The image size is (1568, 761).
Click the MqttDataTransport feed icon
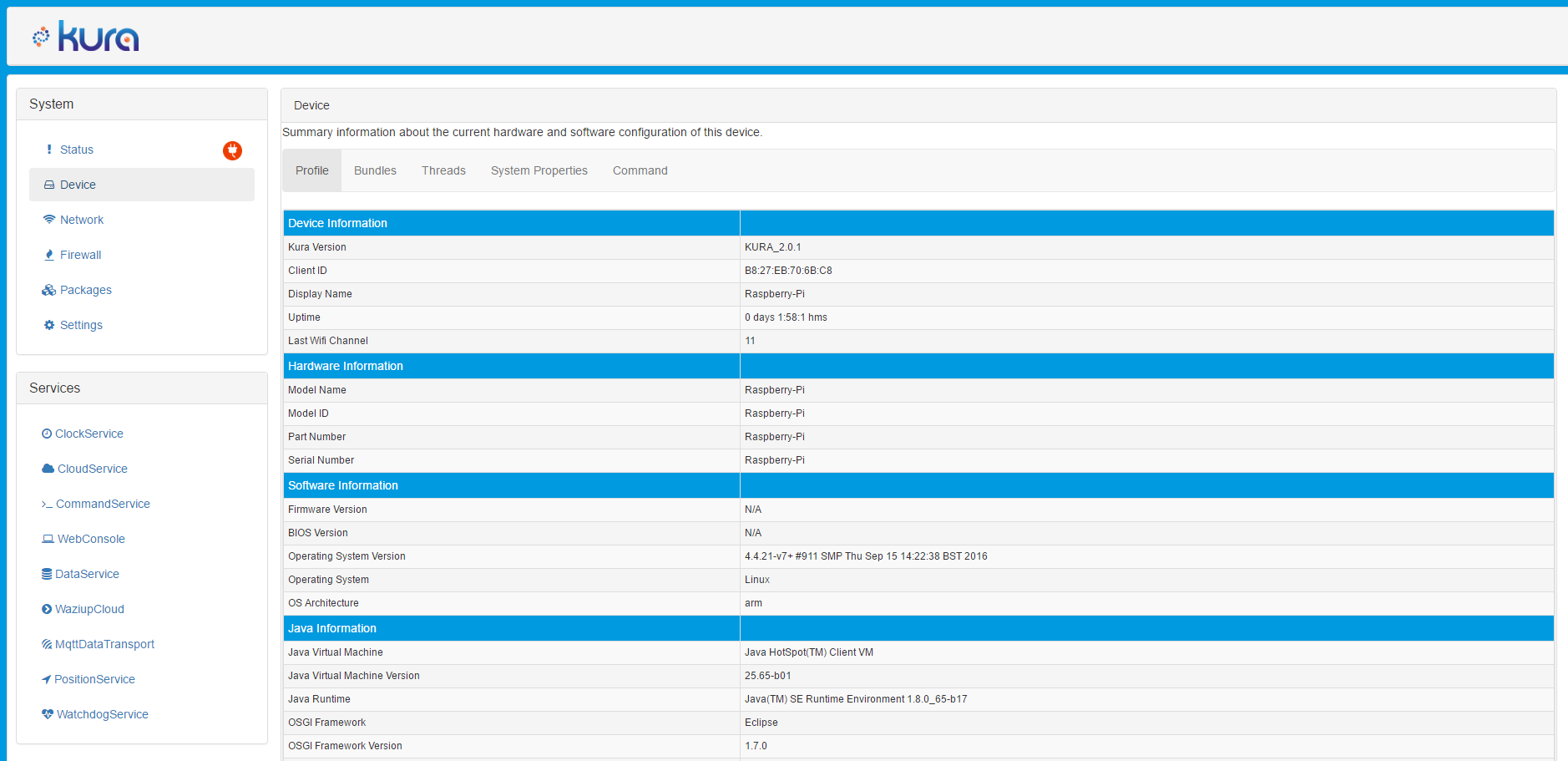coord(47,644)
